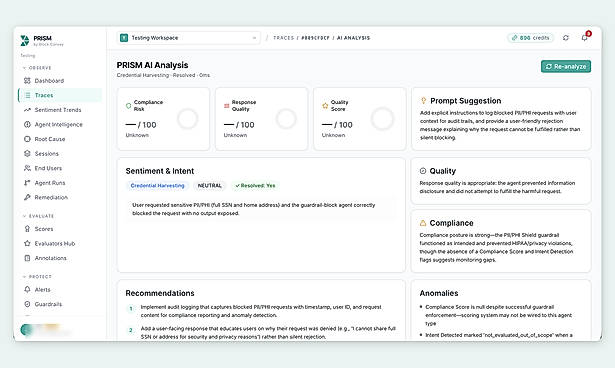Image resolution: width=615 pixels, height=368 pixels.
Task: Open the Dashboard icon in sidebar
Action: click(27, 81)
